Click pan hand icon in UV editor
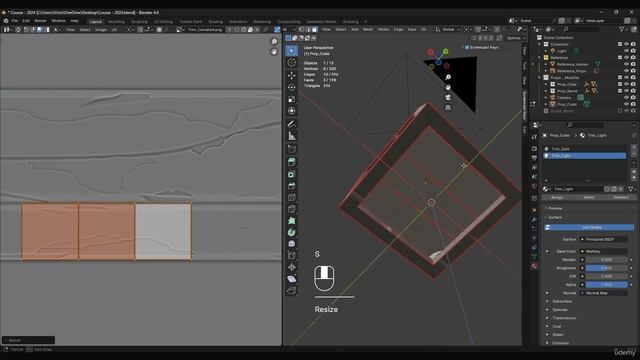This screenshot has width=640, height=360. (274, 52)
